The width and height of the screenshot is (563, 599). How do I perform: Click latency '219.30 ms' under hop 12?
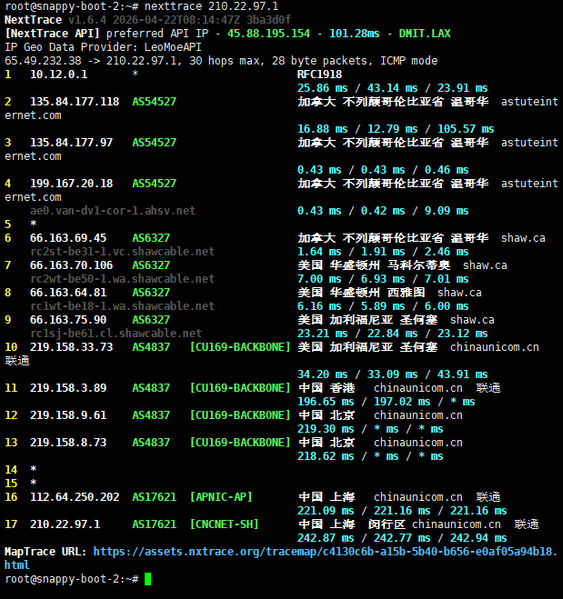(x=326, y=429)
